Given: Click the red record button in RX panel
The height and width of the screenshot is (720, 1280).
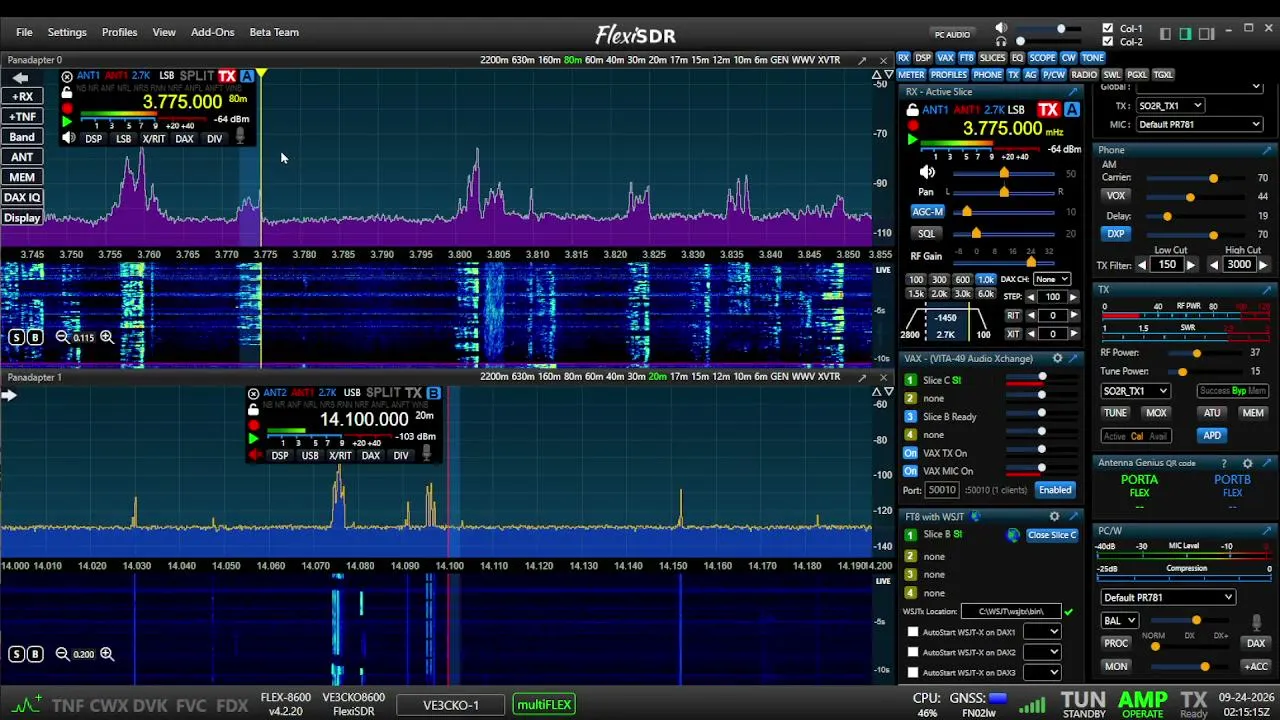Looking at the screenshot, I should click(913, 126).
